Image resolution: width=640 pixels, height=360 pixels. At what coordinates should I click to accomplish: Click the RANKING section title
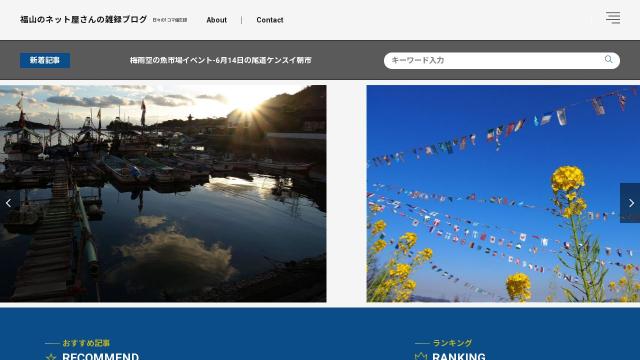[459, 356]
